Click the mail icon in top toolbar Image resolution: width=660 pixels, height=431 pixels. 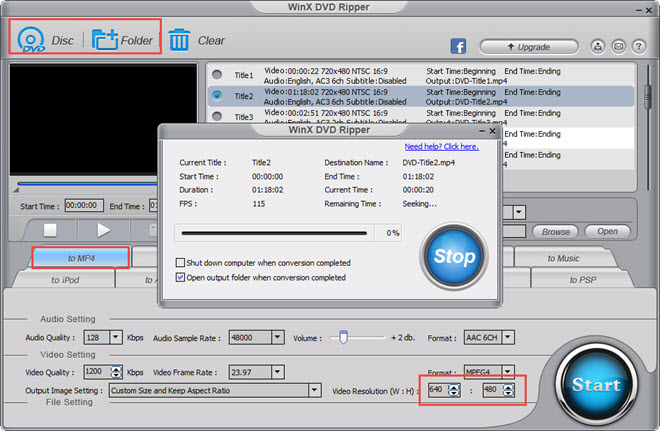coord(619,46)
